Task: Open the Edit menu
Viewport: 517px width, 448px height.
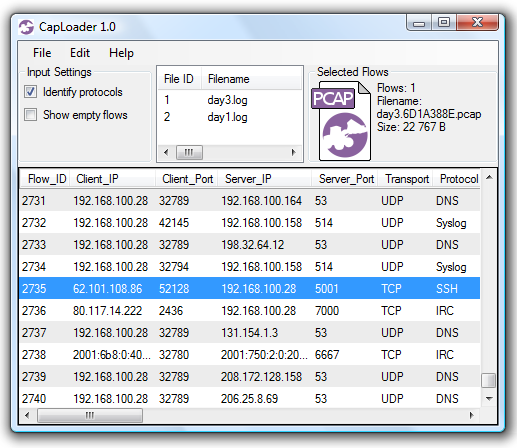Action: click(80, 53)
